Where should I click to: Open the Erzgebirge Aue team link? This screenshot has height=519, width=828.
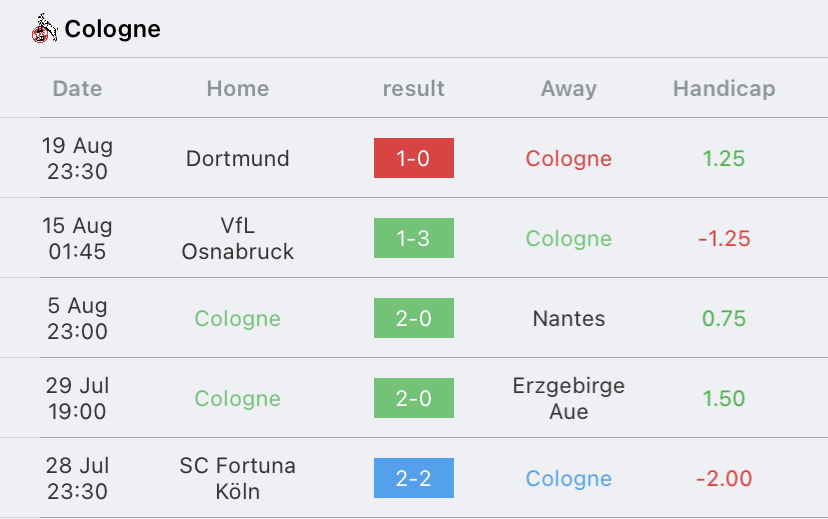pos(569,398)
